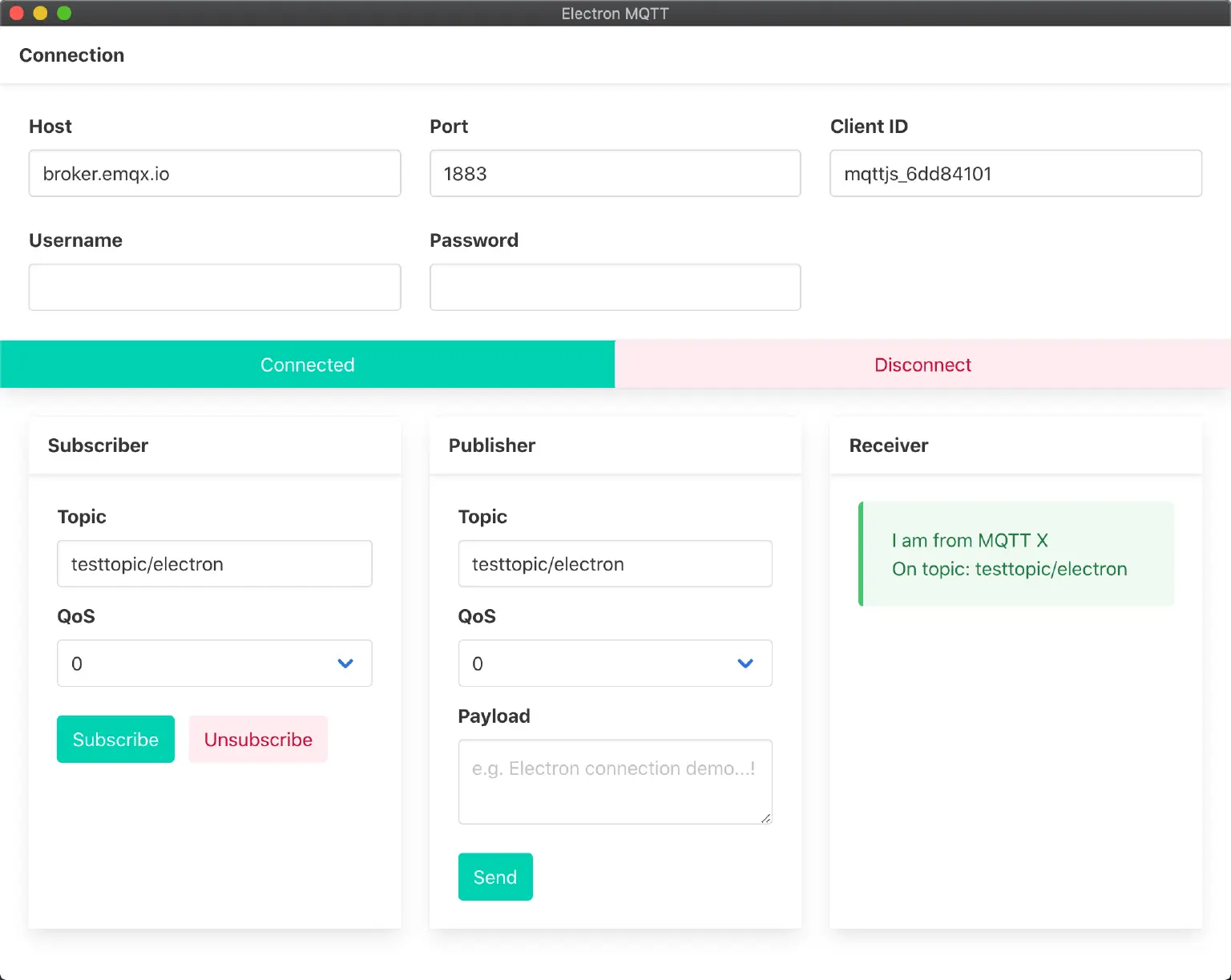Image resolution: width=1231 pixels, height=980 pixels.
Task: Click the Publisher Topic input
Action: pyautogui.click(x=615, y=563)
